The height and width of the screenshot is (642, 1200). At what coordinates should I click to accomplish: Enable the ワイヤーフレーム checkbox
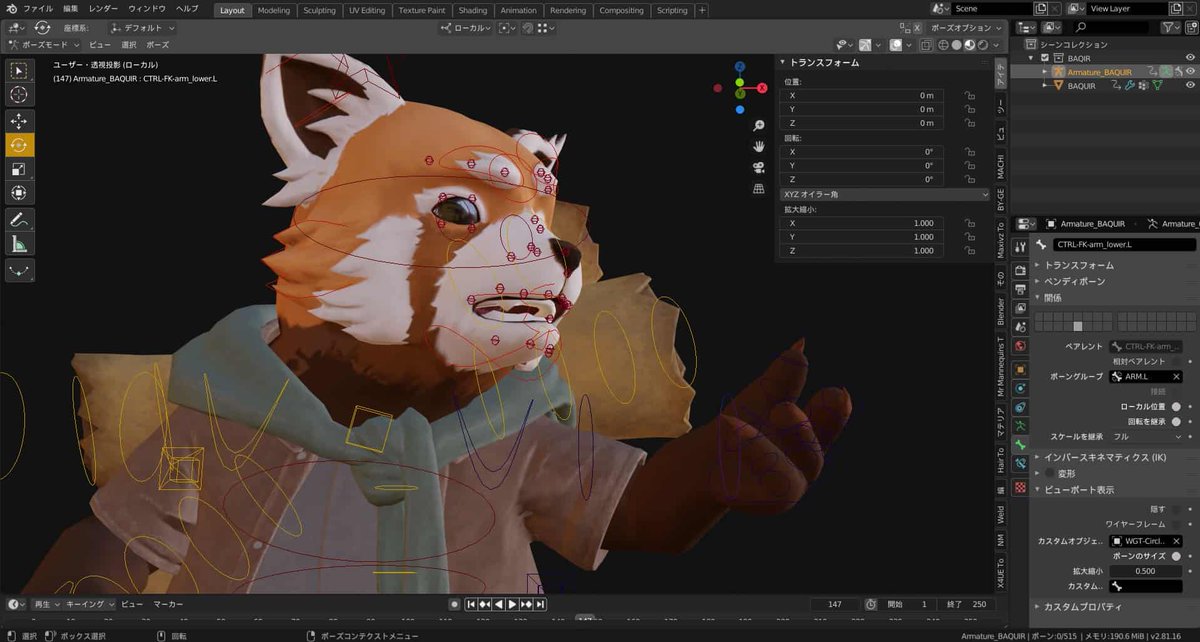pos(1176,524)
